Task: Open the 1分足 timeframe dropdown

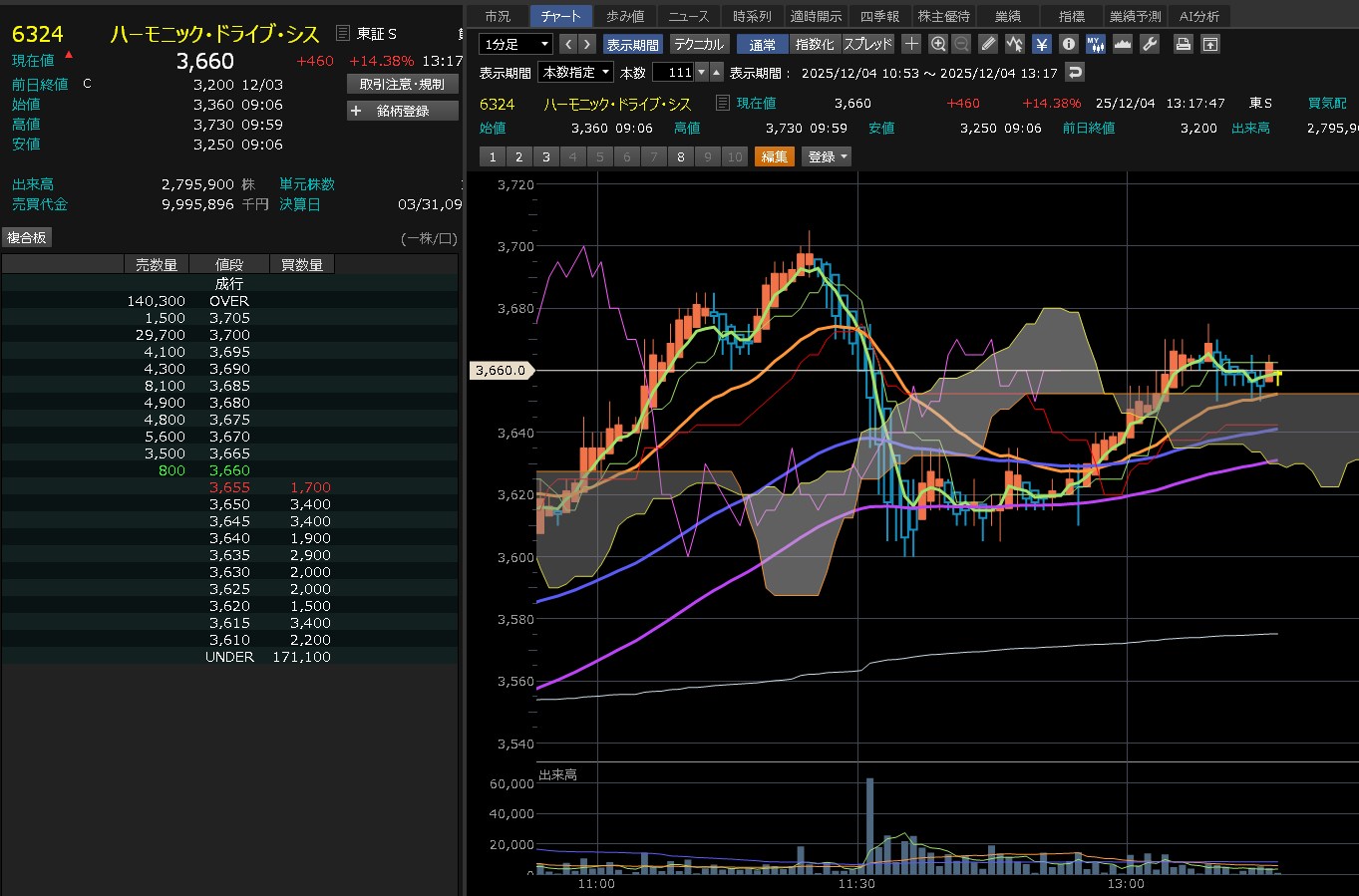Action: 515,44
